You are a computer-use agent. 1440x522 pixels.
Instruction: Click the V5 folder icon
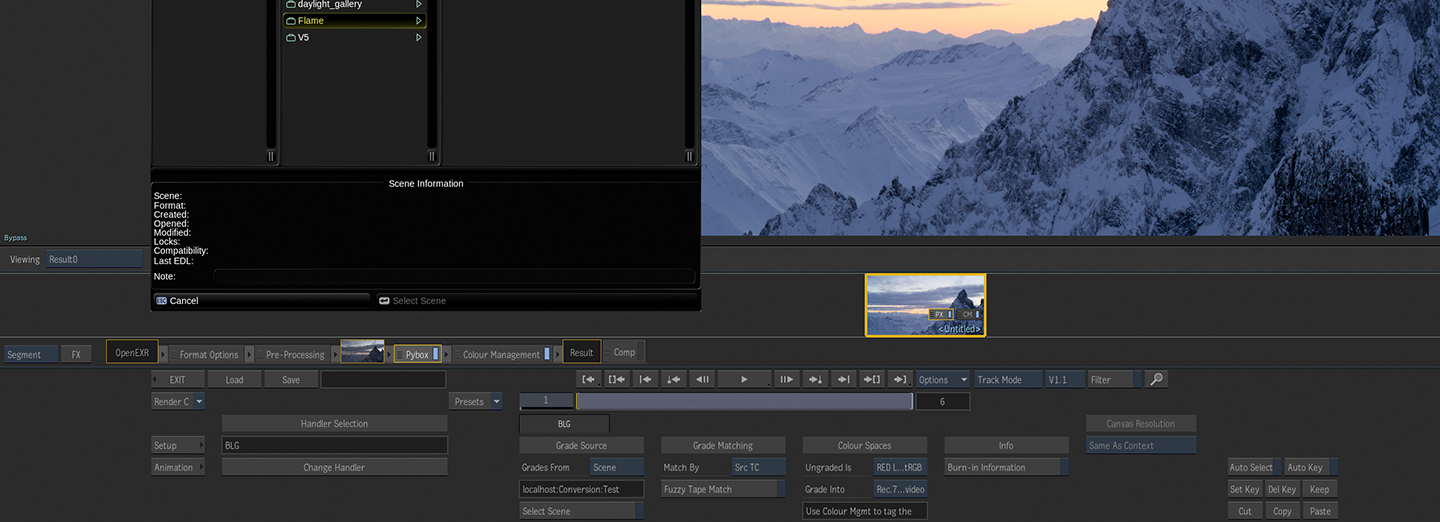click(291, 38)
